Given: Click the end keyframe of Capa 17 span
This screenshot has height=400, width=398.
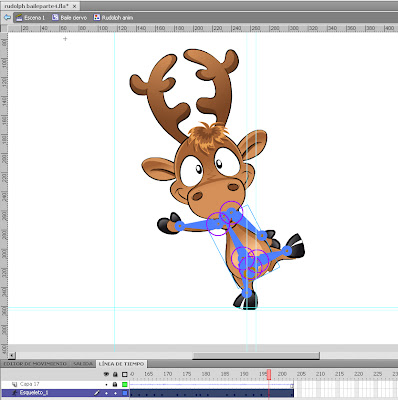Looking at the screenshot, I should pyautogui.click(x=292, y=386).
